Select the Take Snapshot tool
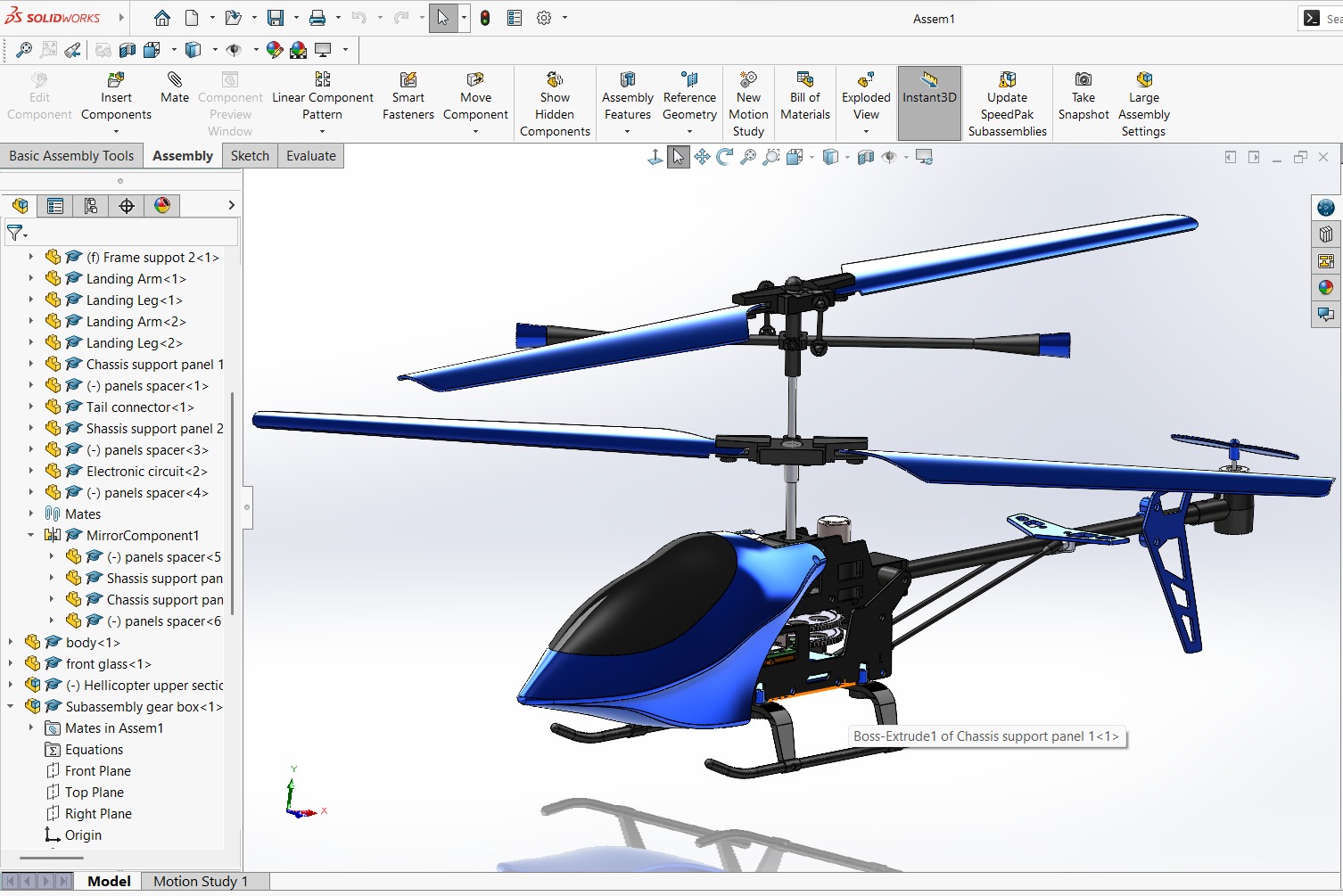The width and height of the screenshot is (1343, 896). [x=1083, y=80]
